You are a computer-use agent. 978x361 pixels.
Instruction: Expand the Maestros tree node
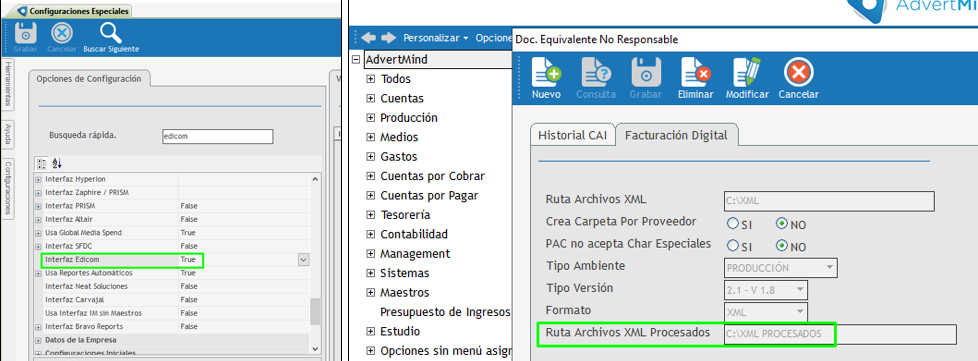pos(370,292)
